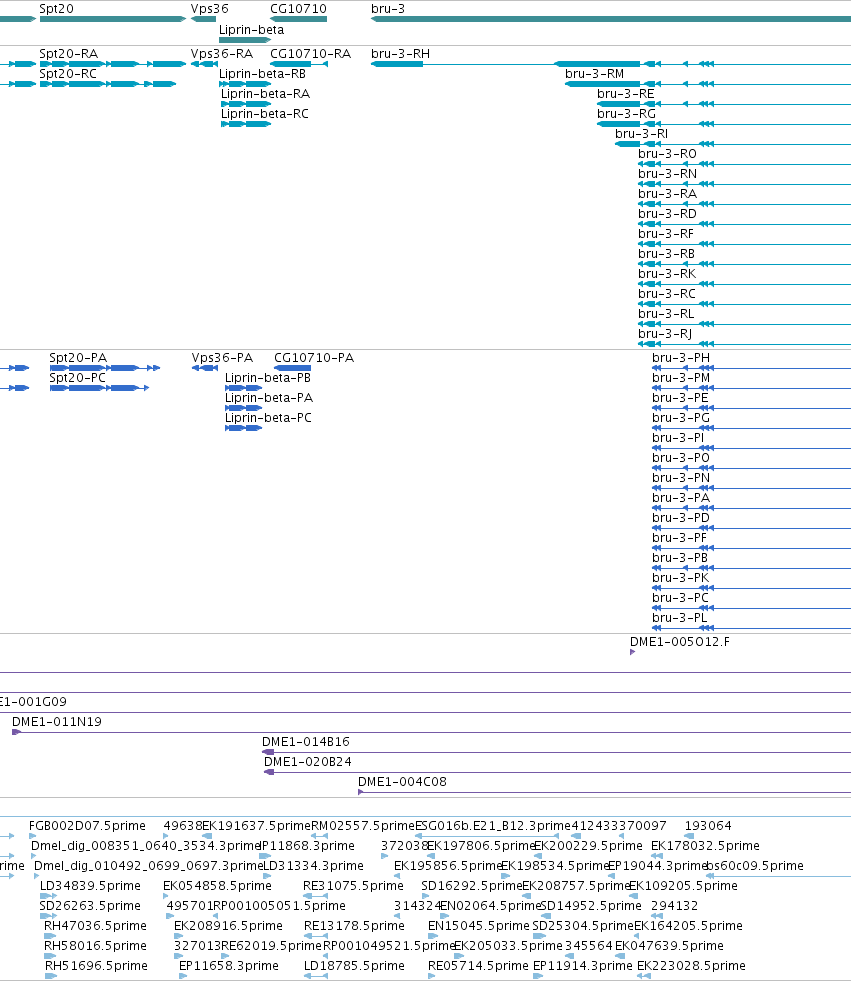This screenshot has width=851, height=981.
Task: Click EST EK178032.5prime
Action: coord(705,846)
